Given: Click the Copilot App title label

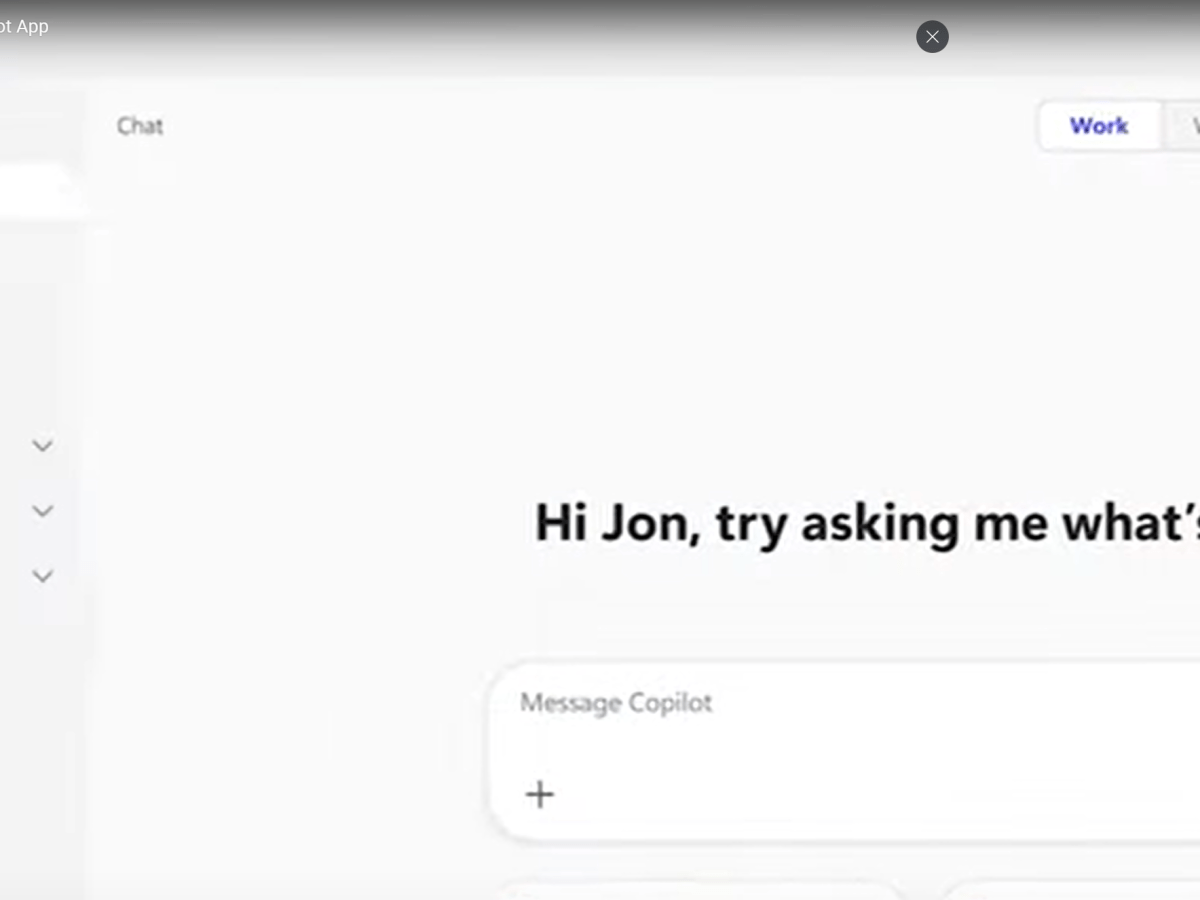Looking at the screenshot, I should (25, 26).
